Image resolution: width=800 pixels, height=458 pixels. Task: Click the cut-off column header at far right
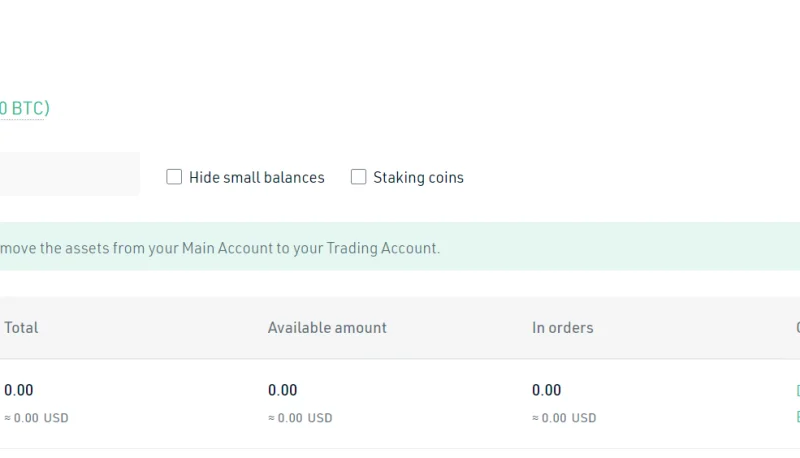[x=797, y=327]
